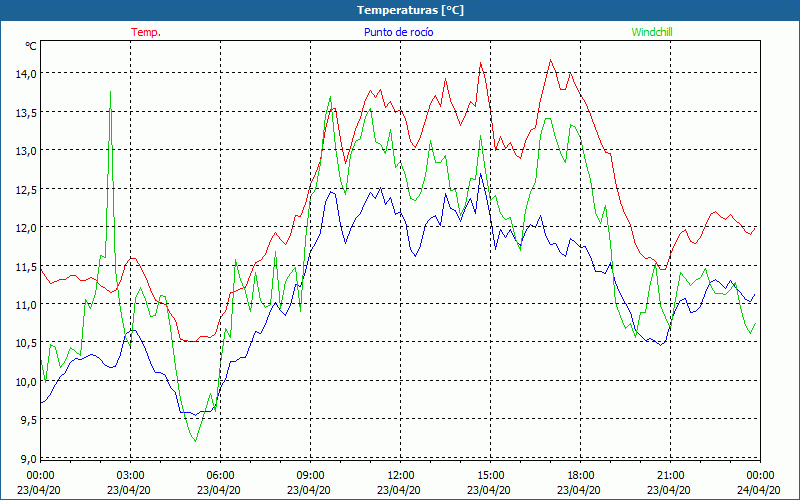Click the 13,0 y-axis value
Image resolution: width=800 pixels, height=500 pixels.
[x=27, y=151]
